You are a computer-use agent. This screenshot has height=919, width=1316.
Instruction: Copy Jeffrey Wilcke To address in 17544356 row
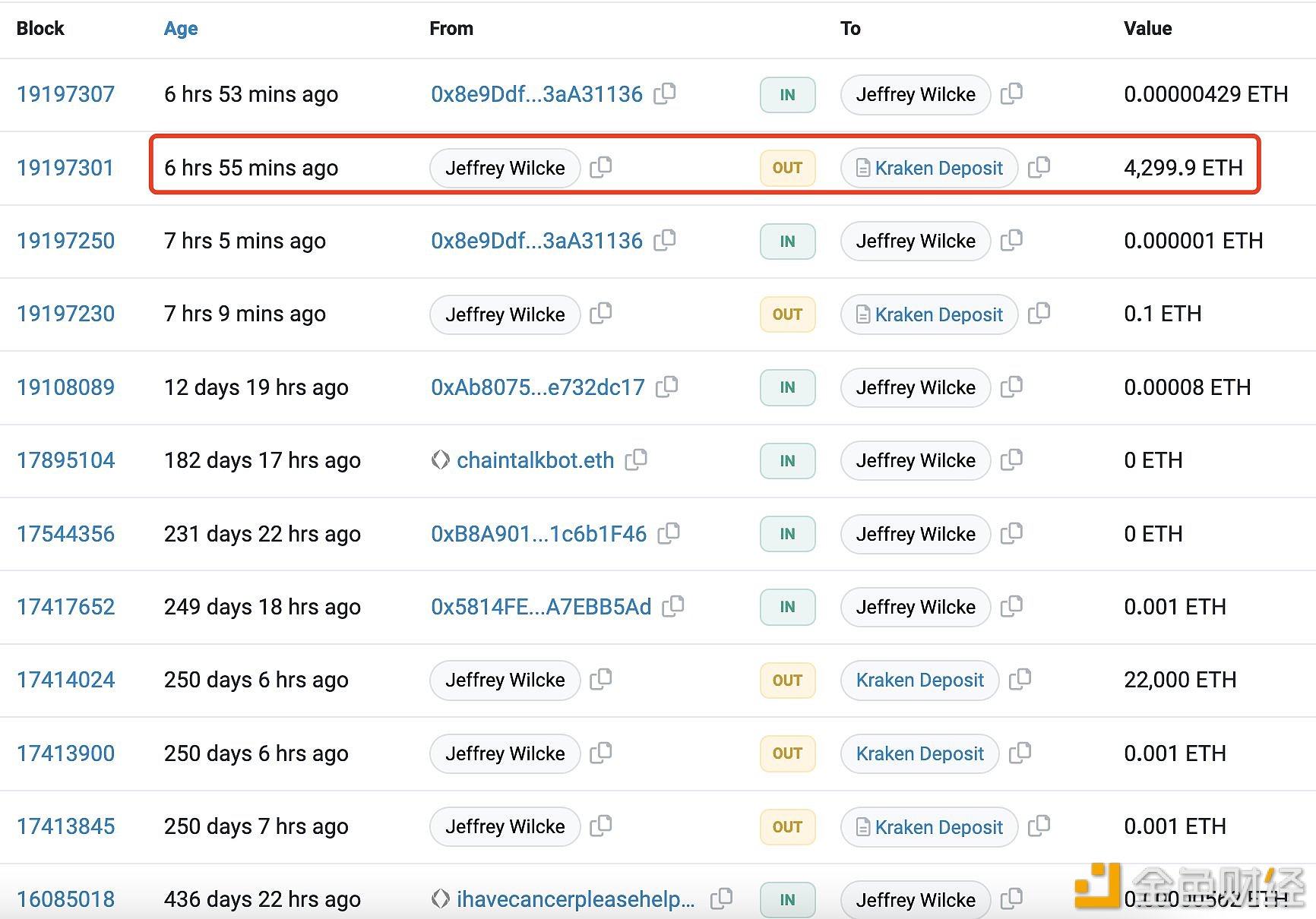1011,533
